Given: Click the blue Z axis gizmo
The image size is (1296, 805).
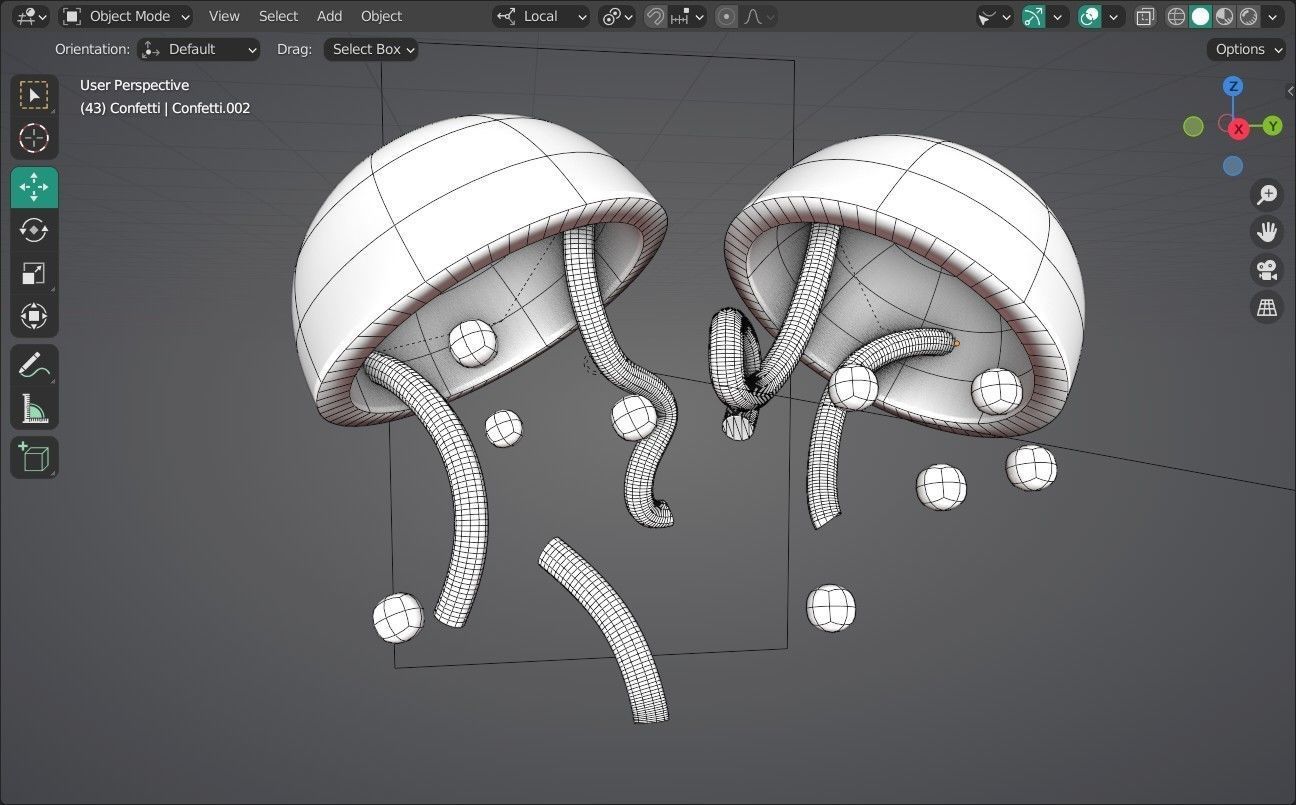Looking at the screenshot, I should 1233,86.
